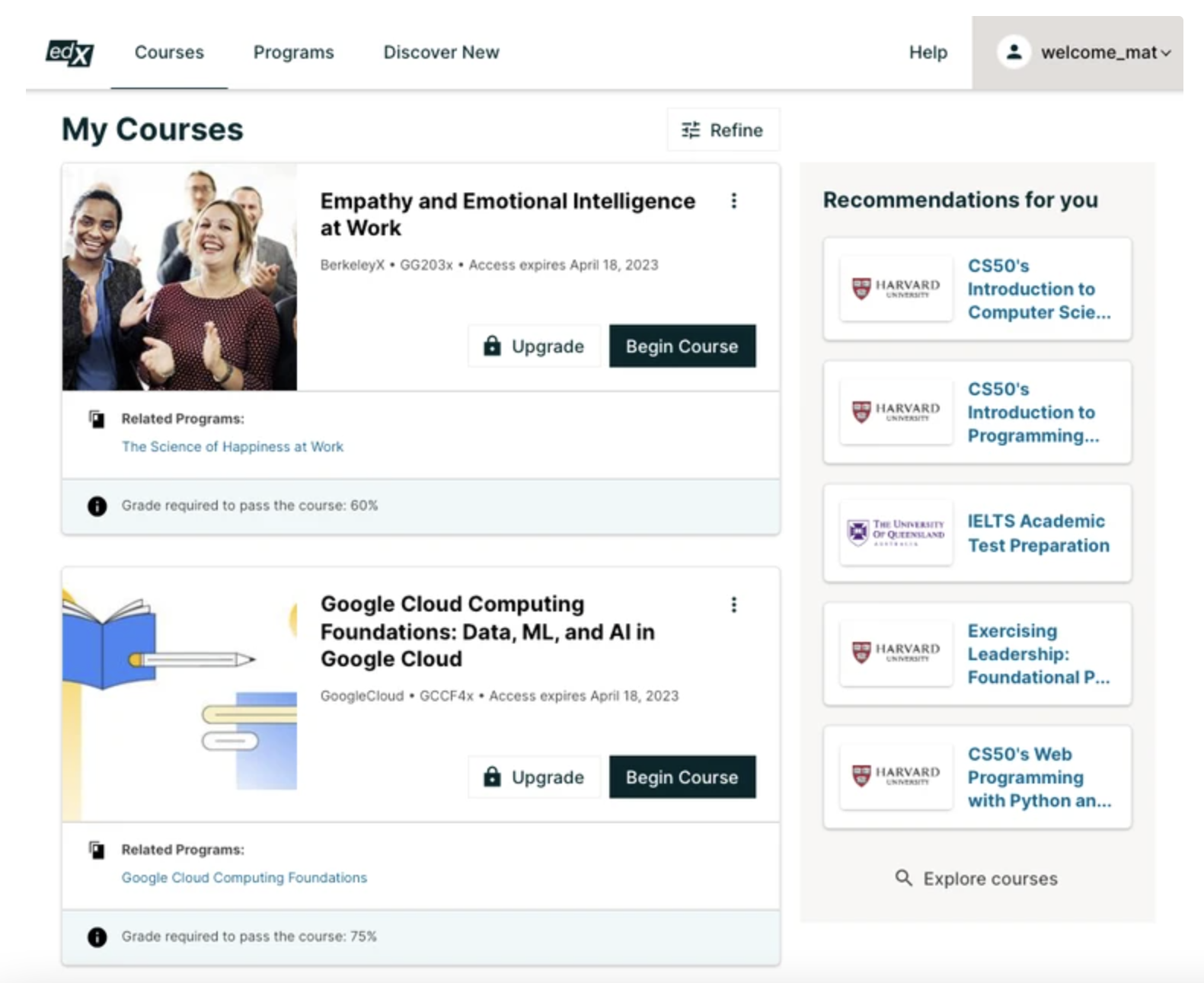Upgrade the Google Cloud Computing course
This screenshot has width=1204, height=983.
click(534, 777)
